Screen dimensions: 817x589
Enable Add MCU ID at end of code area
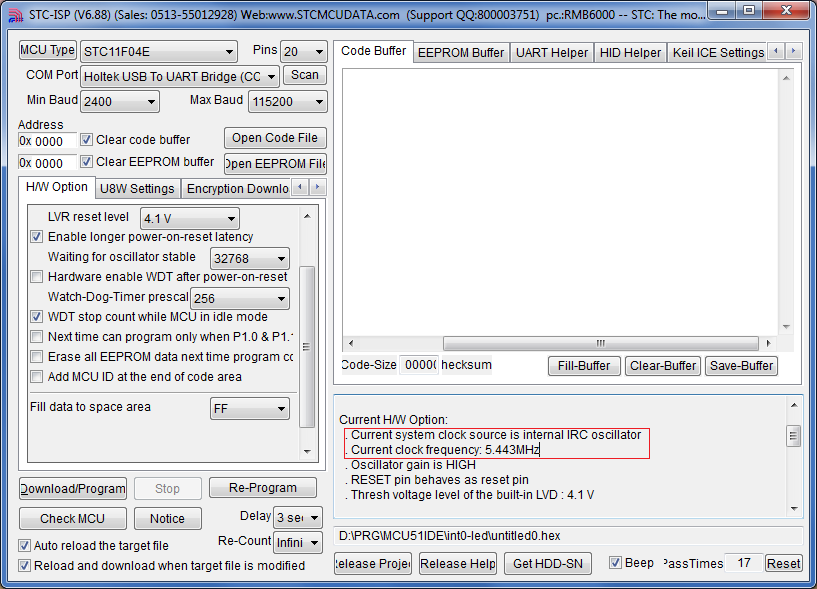(37, 377)
